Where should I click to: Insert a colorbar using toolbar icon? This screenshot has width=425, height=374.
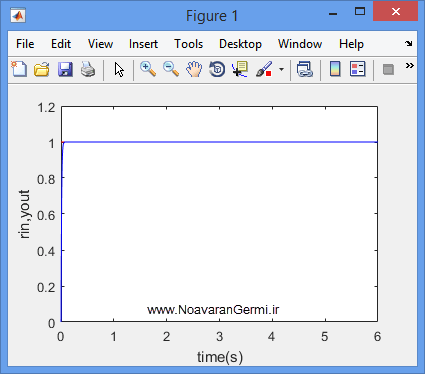(x=335, y=69)
